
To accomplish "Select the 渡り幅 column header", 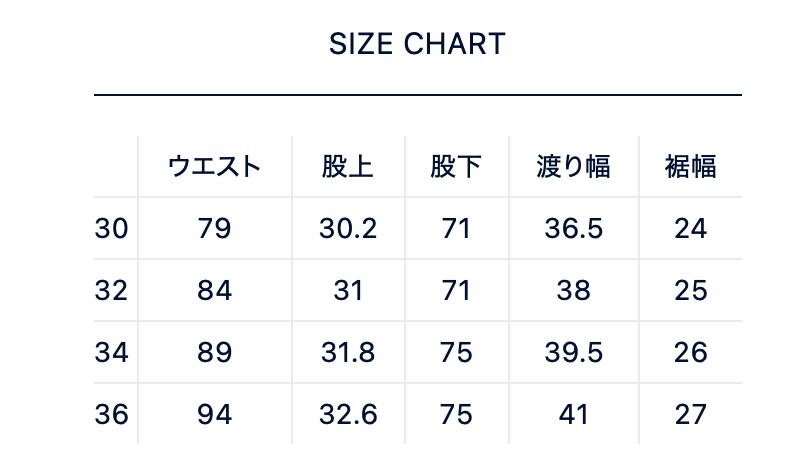I will [x=573, y=166].
